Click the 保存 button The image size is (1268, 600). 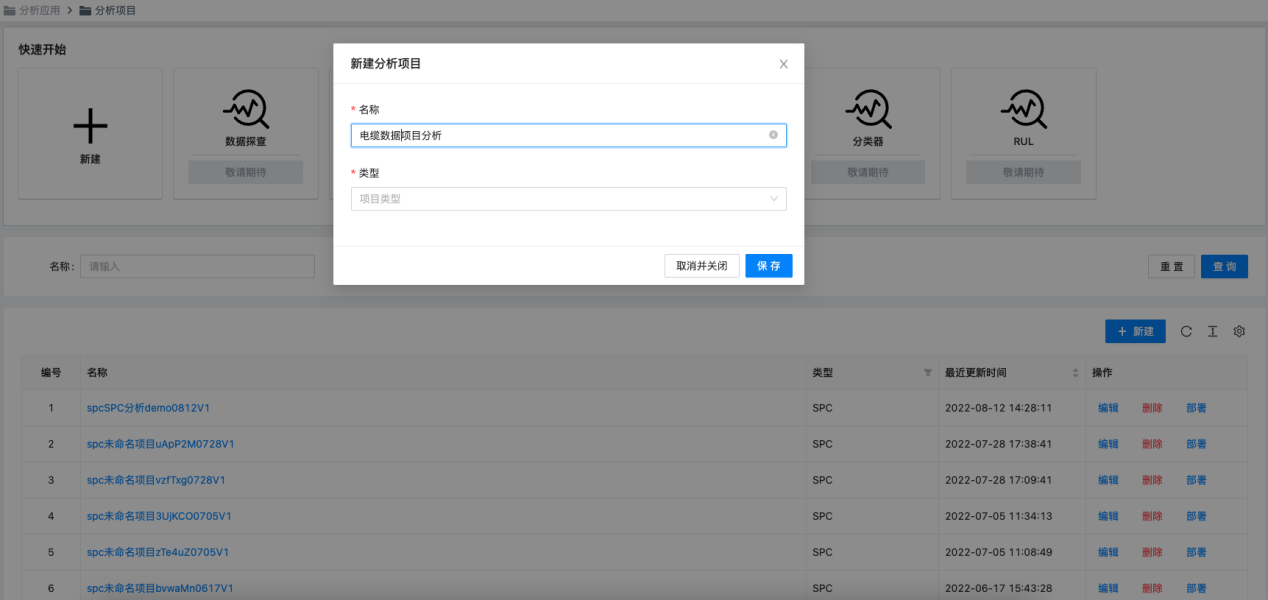768,266
